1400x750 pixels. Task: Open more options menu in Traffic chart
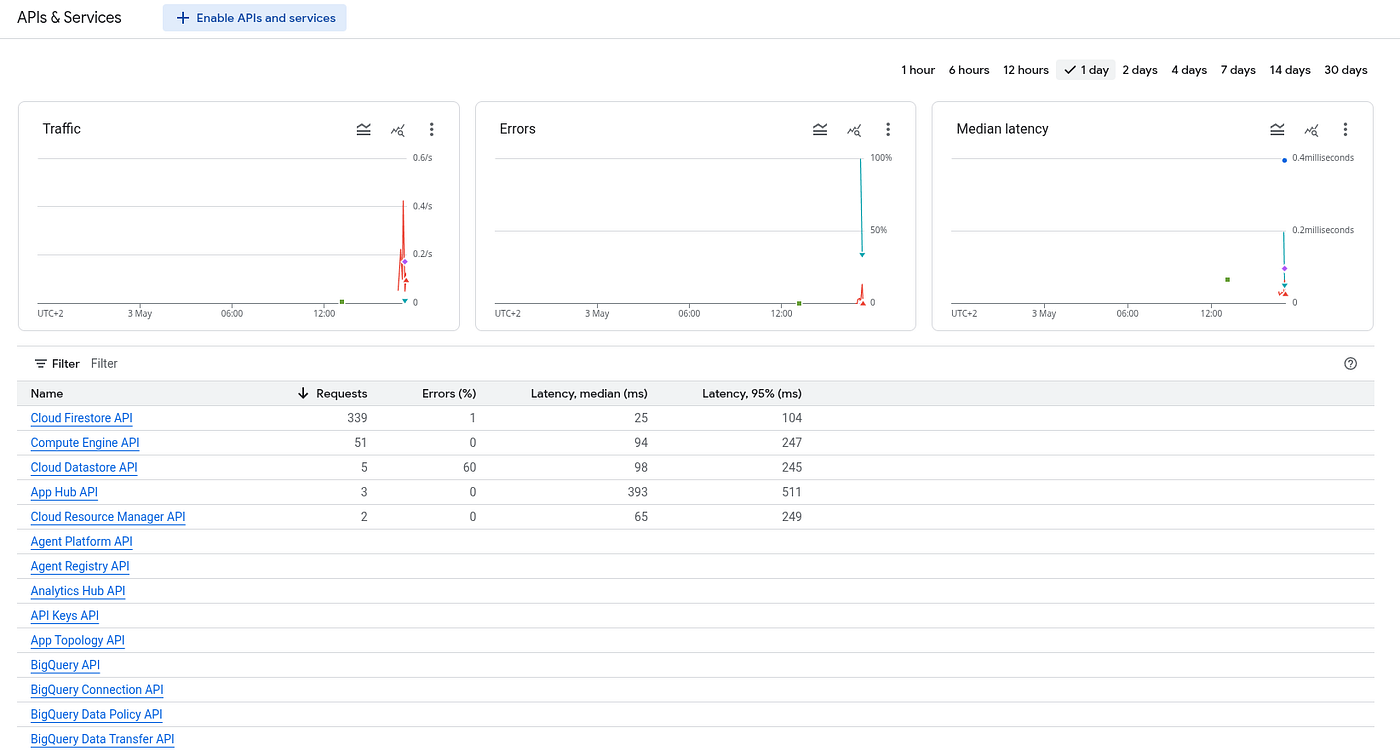click(x=432, y=129)
